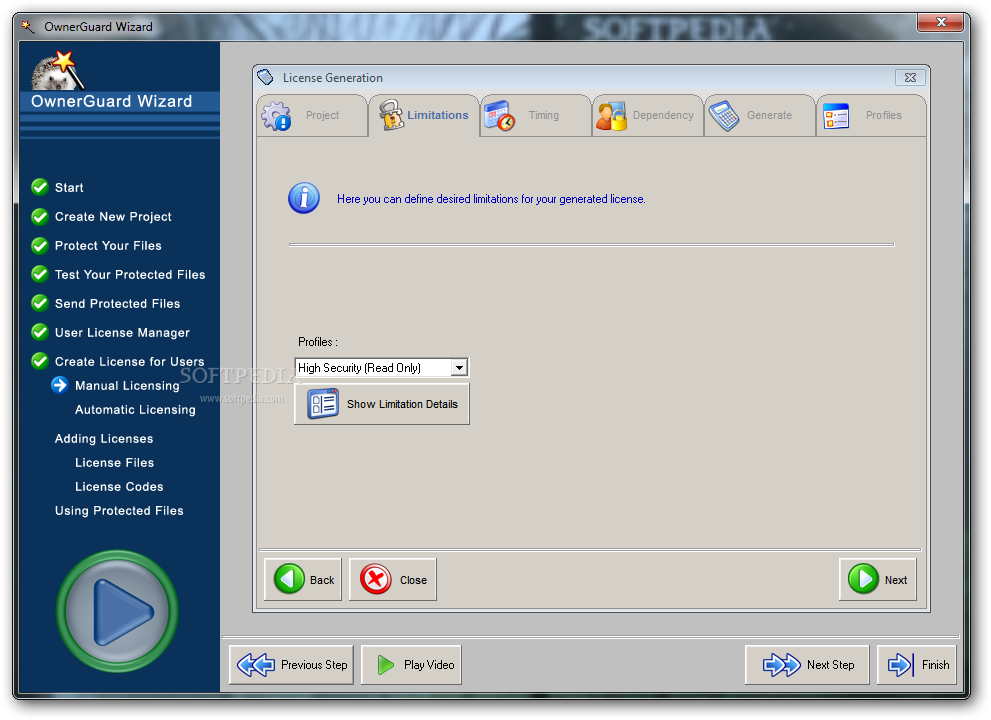Click the OwnerGuard Wizard title bar icon
This screenshot has width=991, height=720.
[x=27, y=27]
